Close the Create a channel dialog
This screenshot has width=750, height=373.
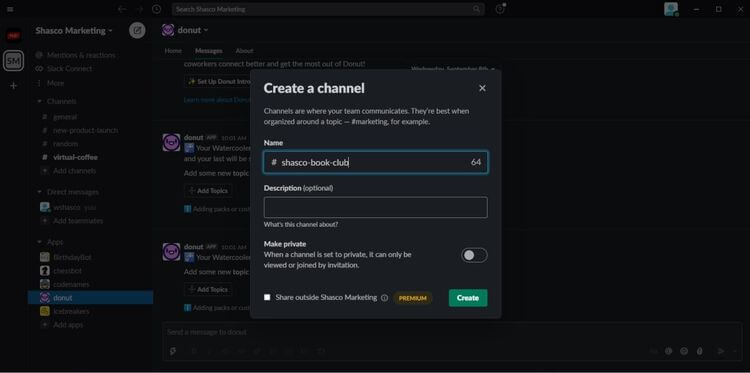point(482,88)
